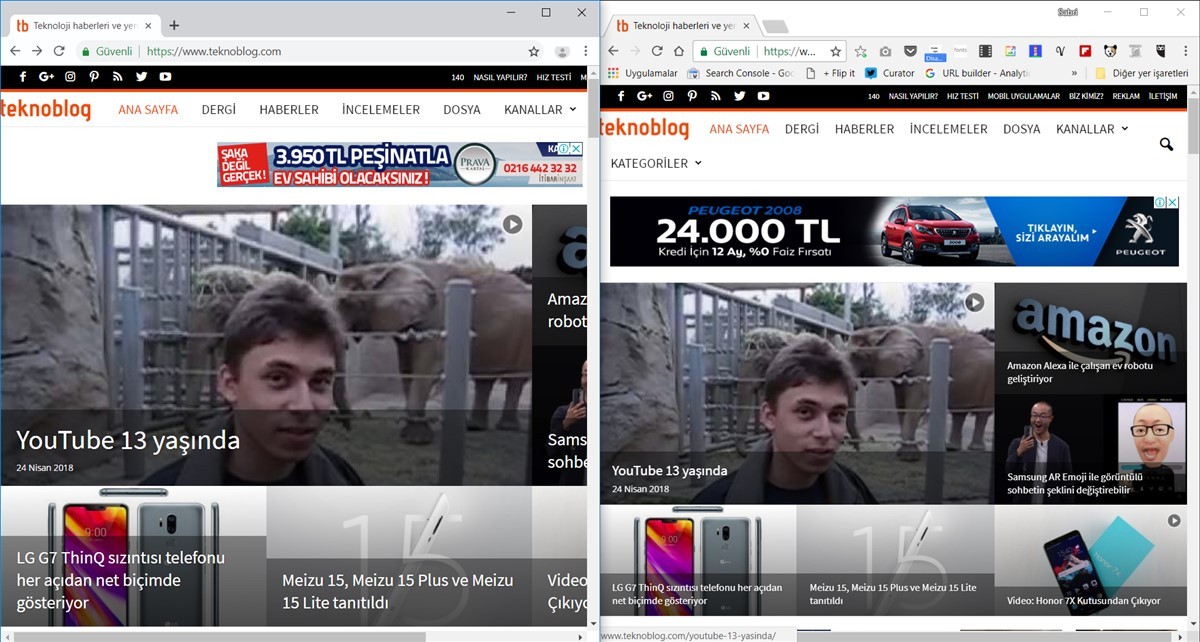Click the home button in the right window
This screenshot has height=642, width=1200.
coord(679,51)
